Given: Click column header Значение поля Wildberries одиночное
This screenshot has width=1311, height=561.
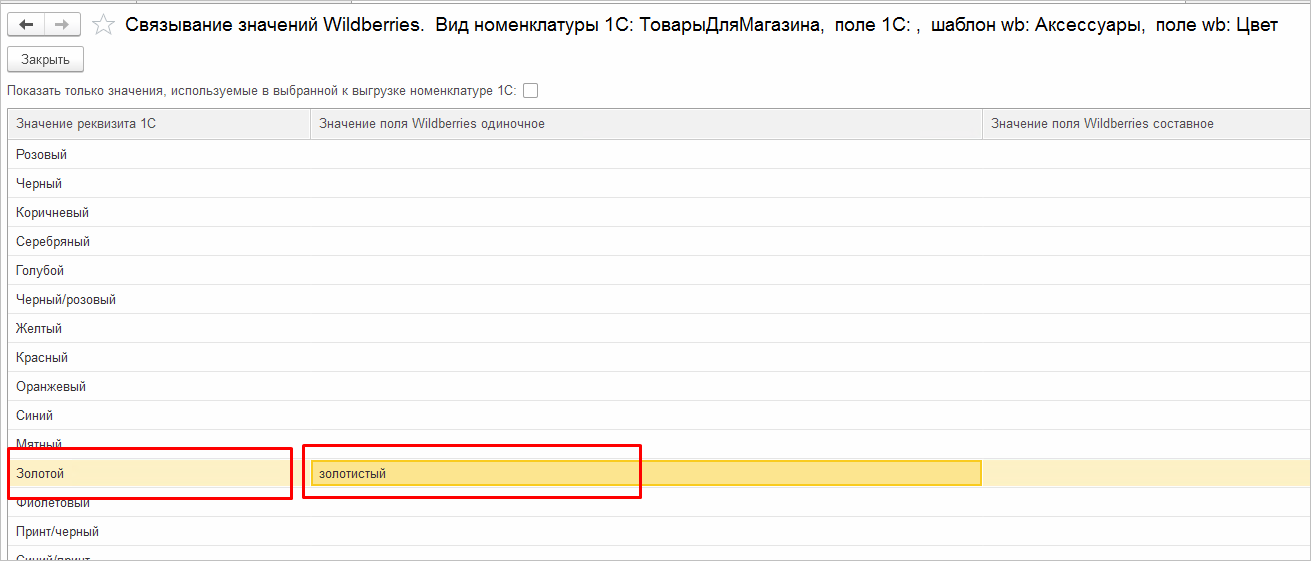Looking at the screenshot, I should coord(646,123).
